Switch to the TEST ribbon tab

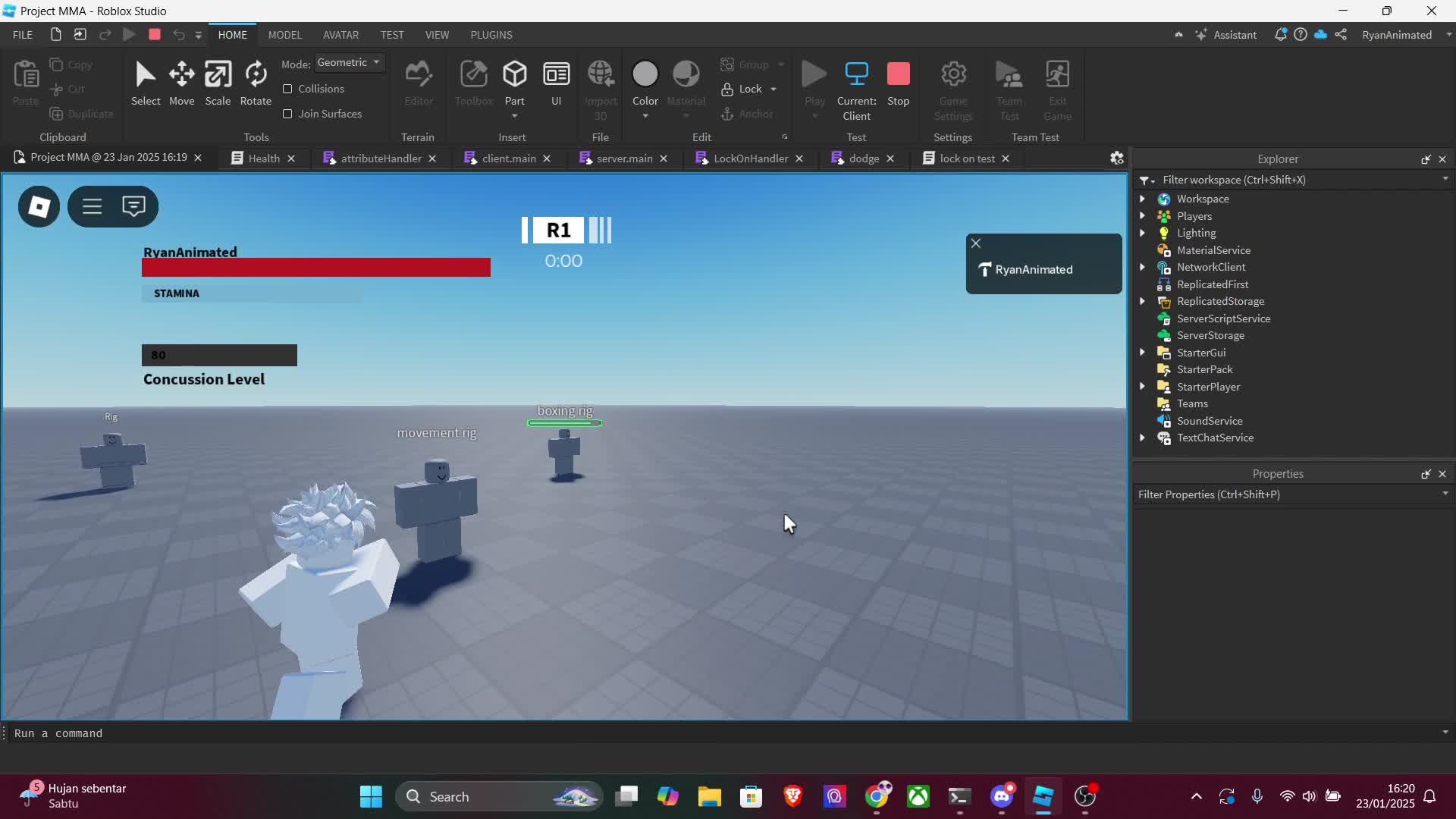tap(392, 35)
